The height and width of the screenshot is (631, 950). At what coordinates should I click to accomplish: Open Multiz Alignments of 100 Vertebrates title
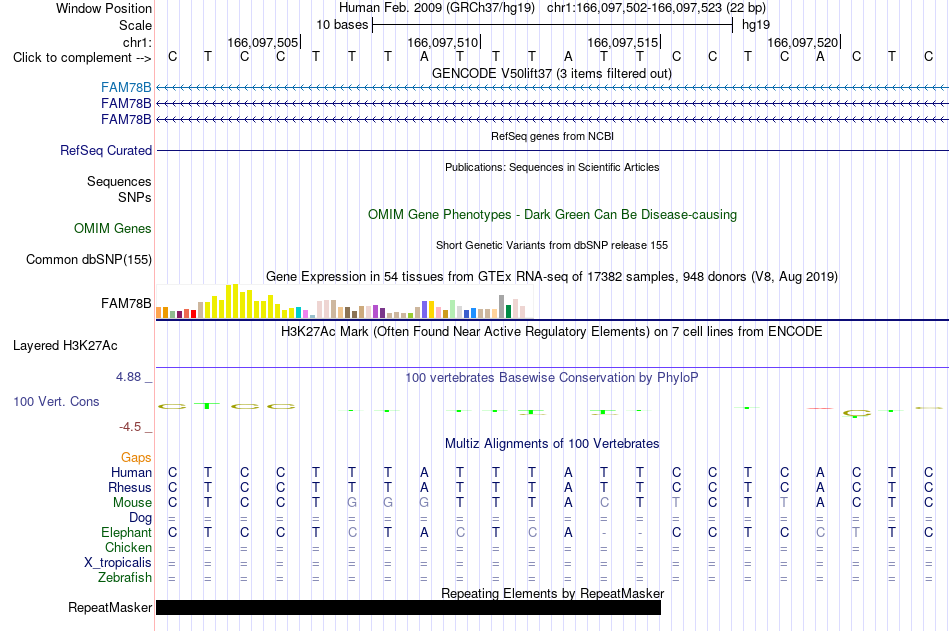(552, 444)
